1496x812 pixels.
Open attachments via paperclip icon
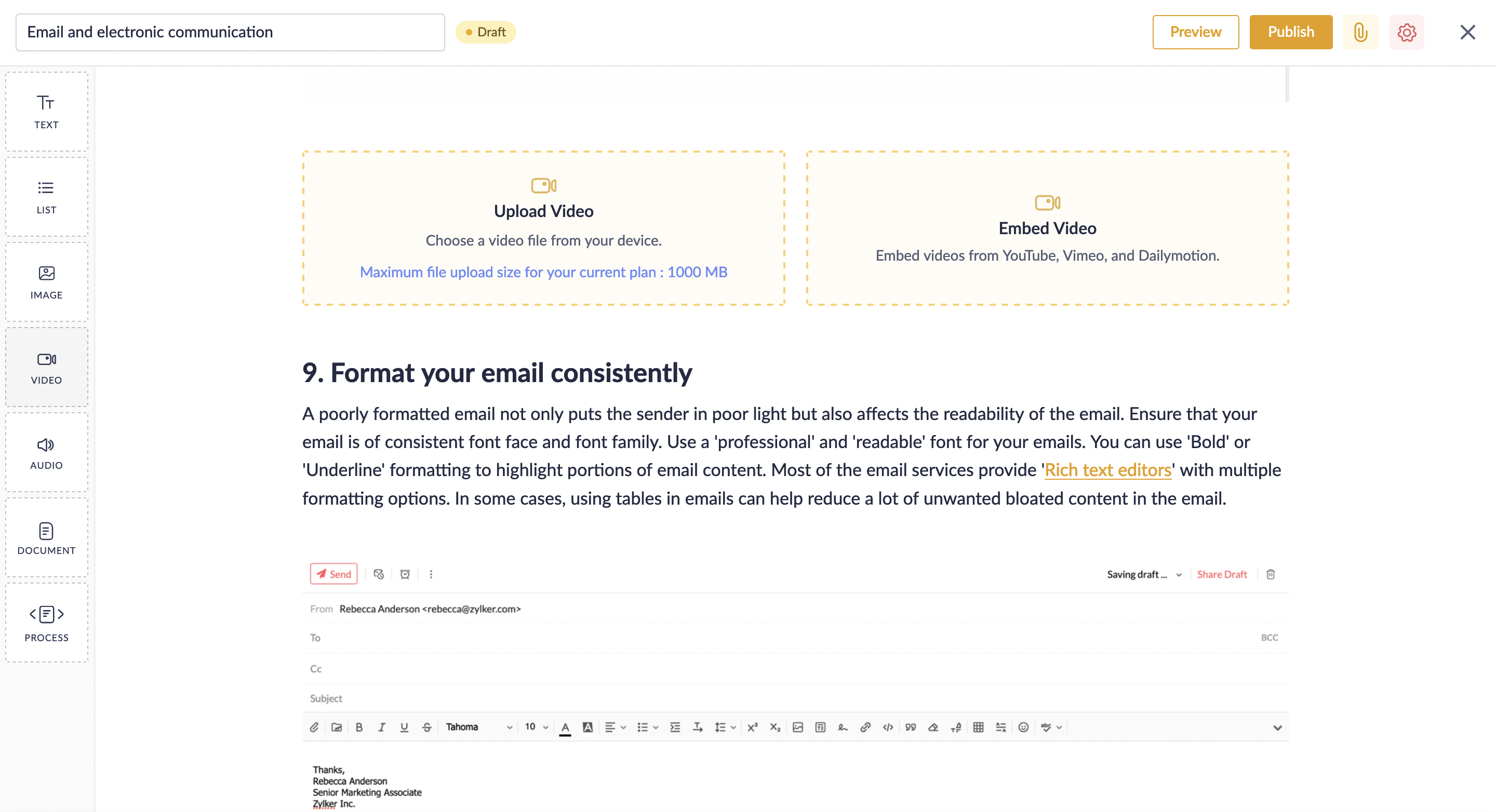coord(1360,32)
